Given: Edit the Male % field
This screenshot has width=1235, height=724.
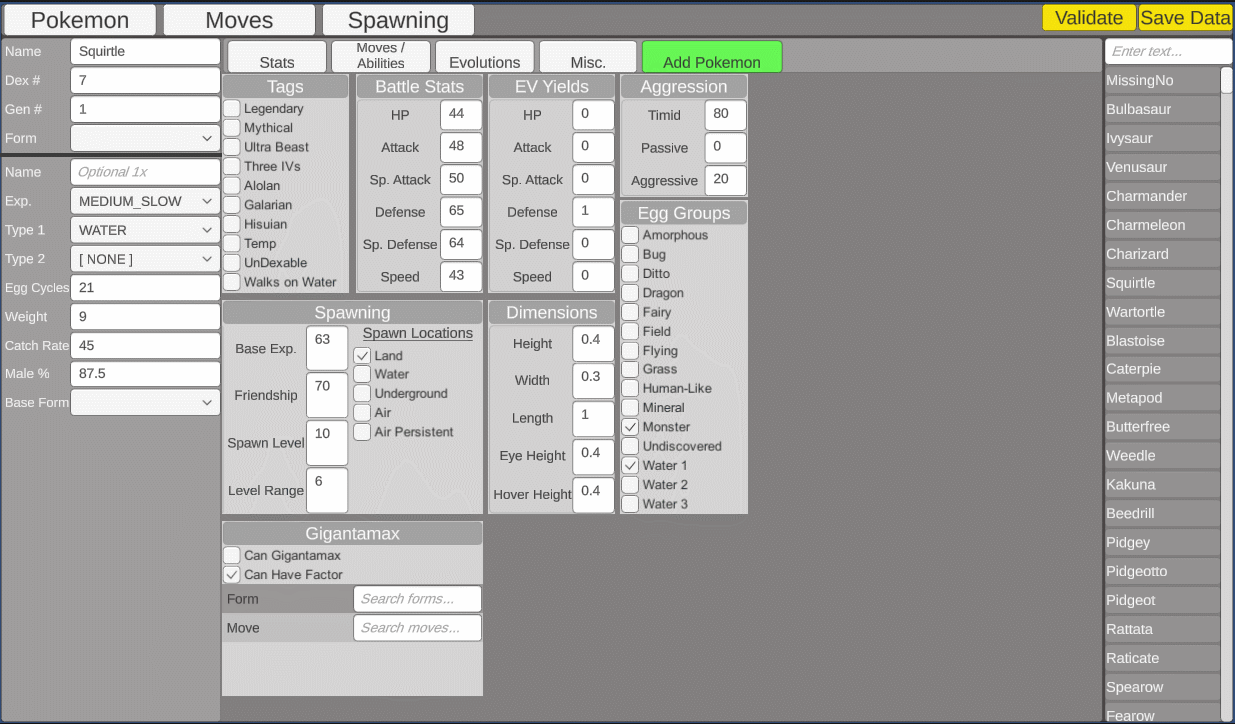Looking at the screenshot, I should click(145, 374).
